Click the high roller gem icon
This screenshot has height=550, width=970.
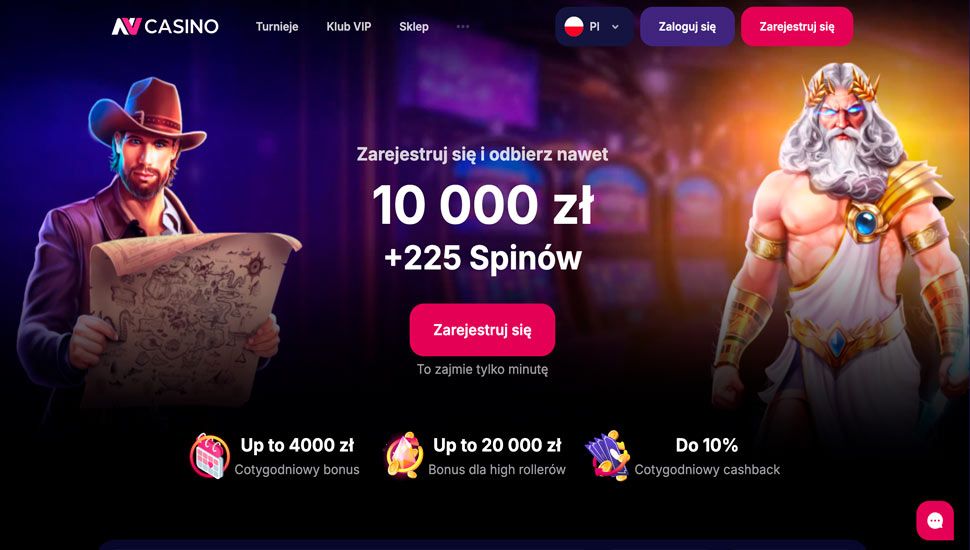pyautogui.click(x=403, y=455)
